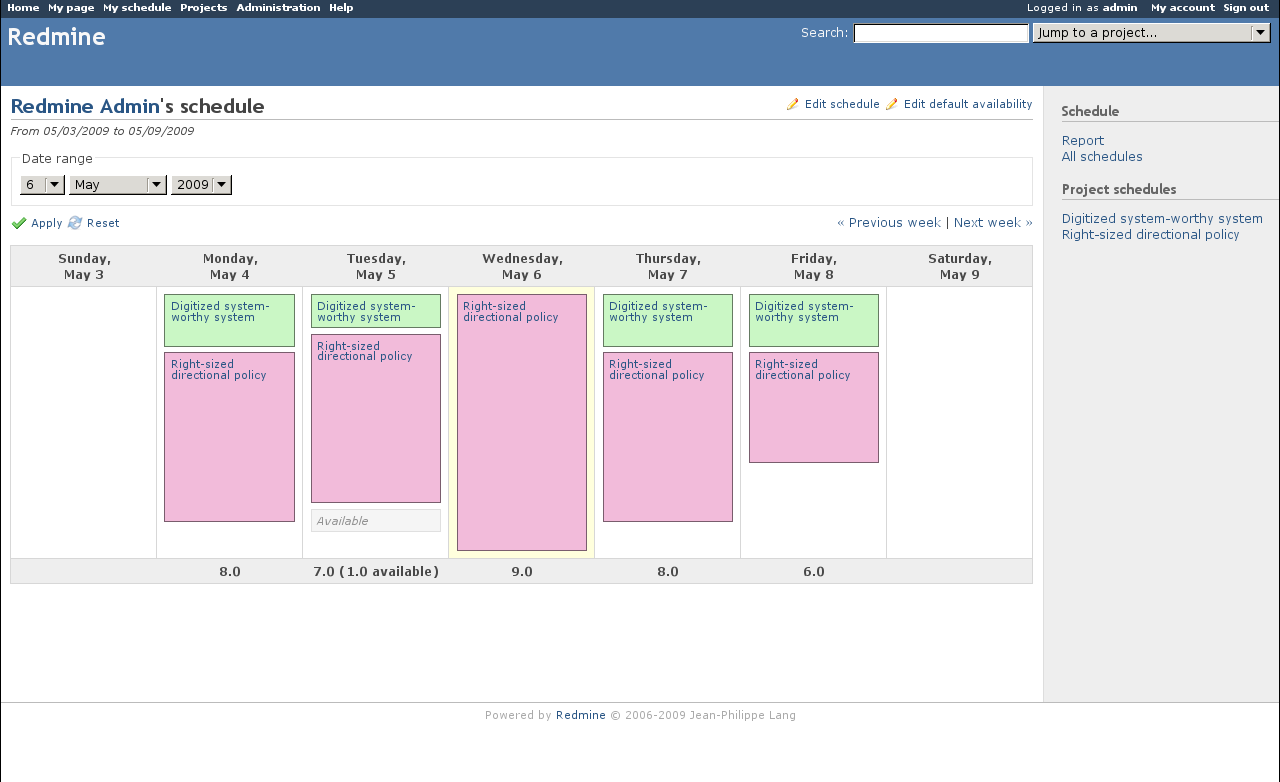Click Monday's green Digitized system-worthy system block
Viewport: 1280px width, 782px height.
coord(229,320)
